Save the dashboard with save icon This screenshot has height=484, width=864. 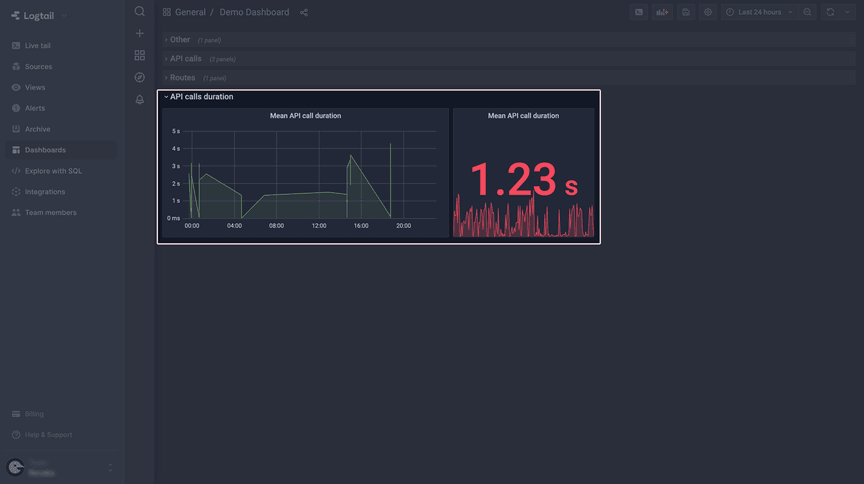(685, 12)
